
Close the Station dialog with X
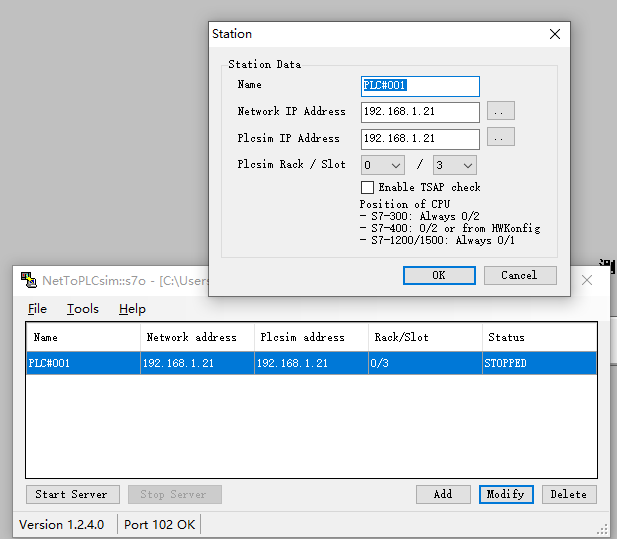(555, 34)
